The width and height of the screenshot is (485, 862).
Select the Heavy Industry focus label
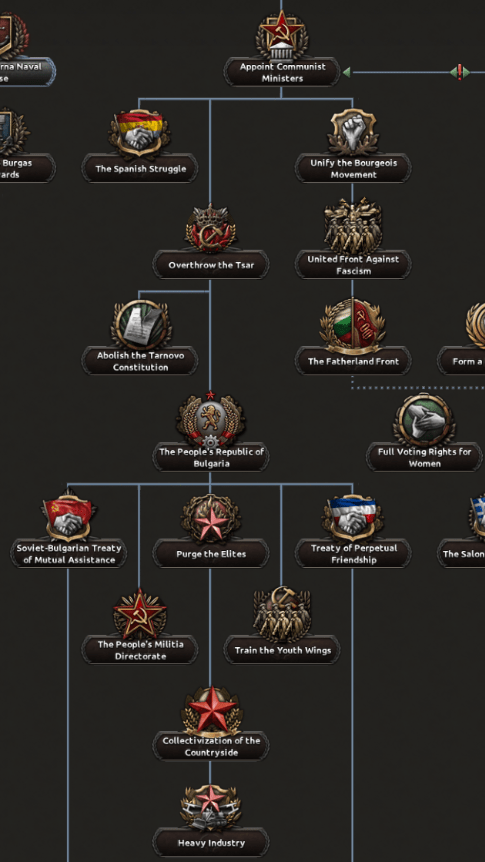tap(211, 843)
